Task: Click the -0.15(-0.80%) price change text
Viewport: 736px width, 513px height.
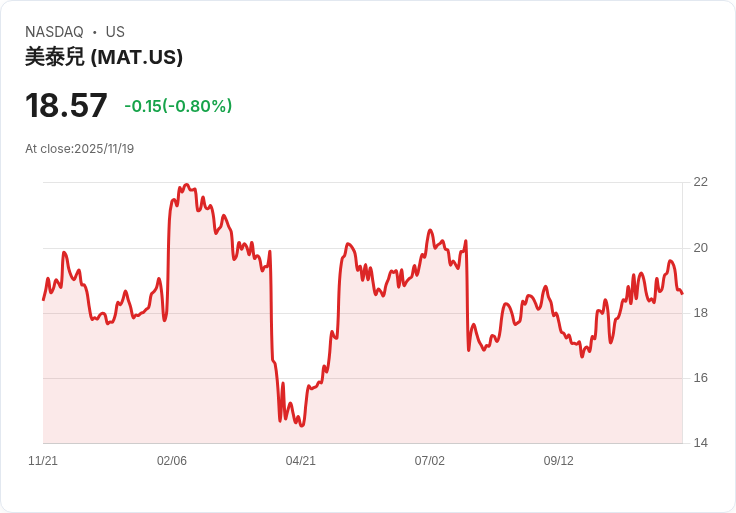Action: coord(178,106)
